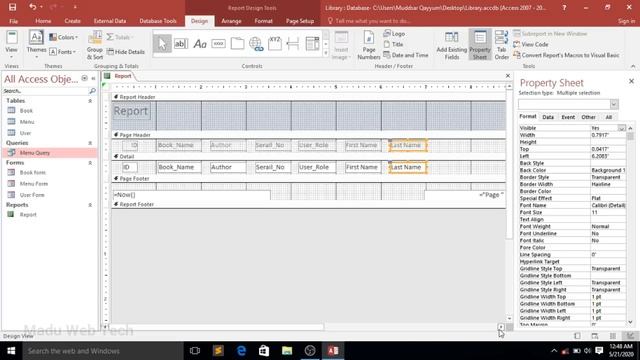The width and height of the screenshot is (640, 360).
Task: Select the Option Group (XYZ) control
Action: (x=275, y=44)
